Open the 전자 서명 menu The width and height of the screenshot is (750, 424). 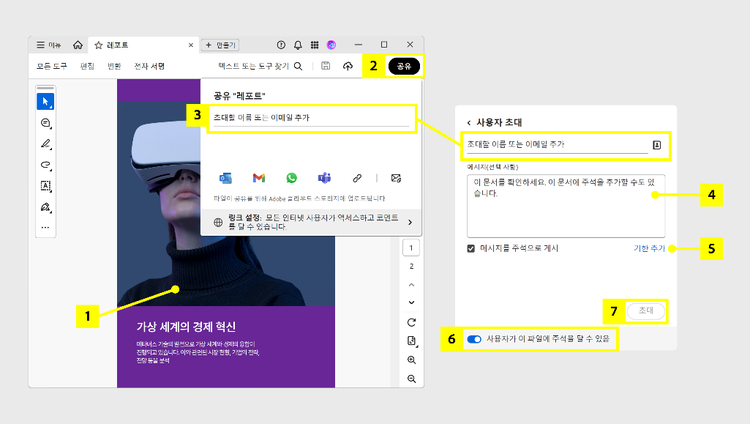(x=149, y=66)
